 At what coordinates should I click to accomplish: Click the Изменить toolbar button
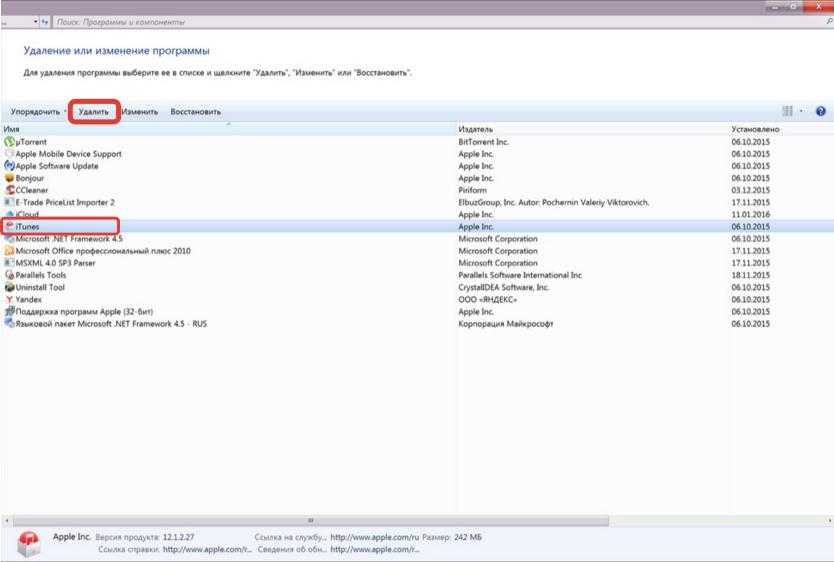pos(141,112)
